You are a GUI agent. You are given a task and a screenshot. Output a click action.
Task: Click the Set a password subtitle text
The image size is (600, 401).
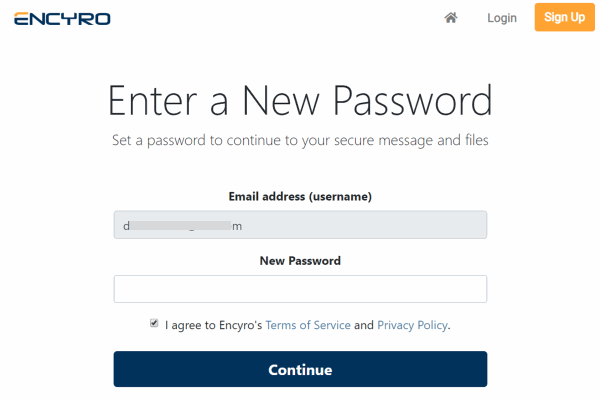click(300, 140)
